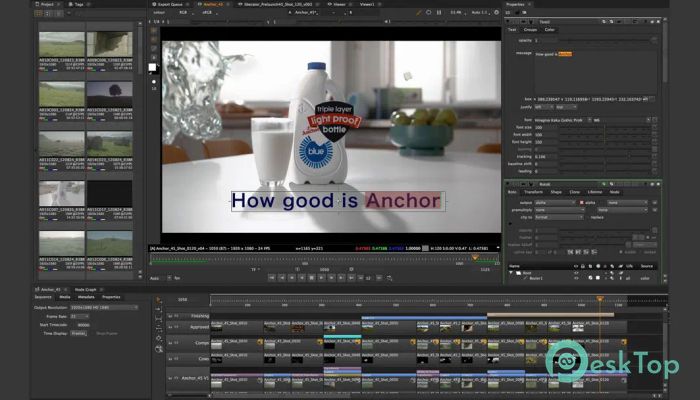Play the viewer forward

[321, 278]
